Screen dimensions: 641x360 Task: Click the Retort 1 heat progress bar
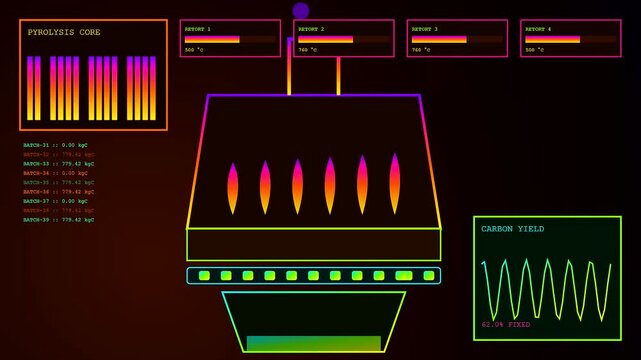(230, 40)
